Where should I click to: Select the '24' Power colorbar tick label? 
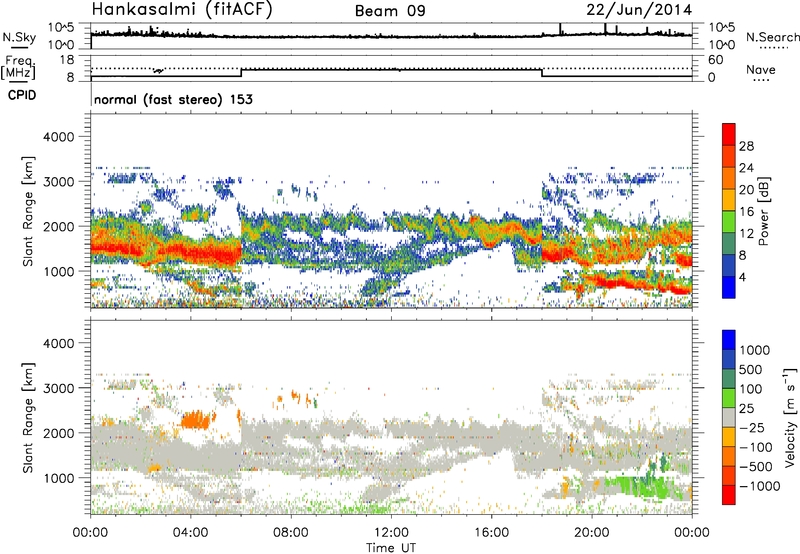[746, 168]
